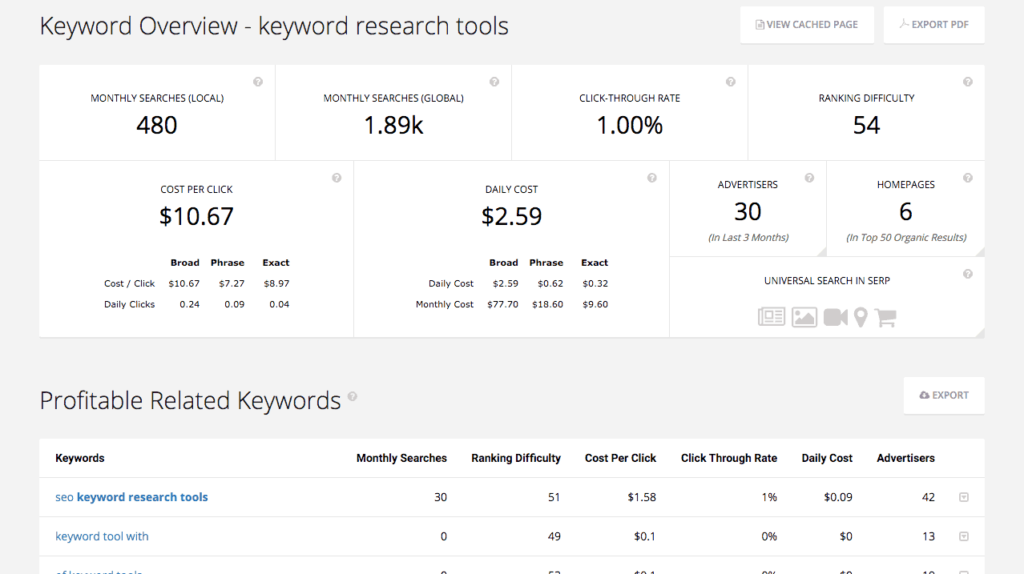The height and width of the screenshot is (574, 1024).
Task: Sort by Click Through Rate column header
Action: (x=729, y=458)
